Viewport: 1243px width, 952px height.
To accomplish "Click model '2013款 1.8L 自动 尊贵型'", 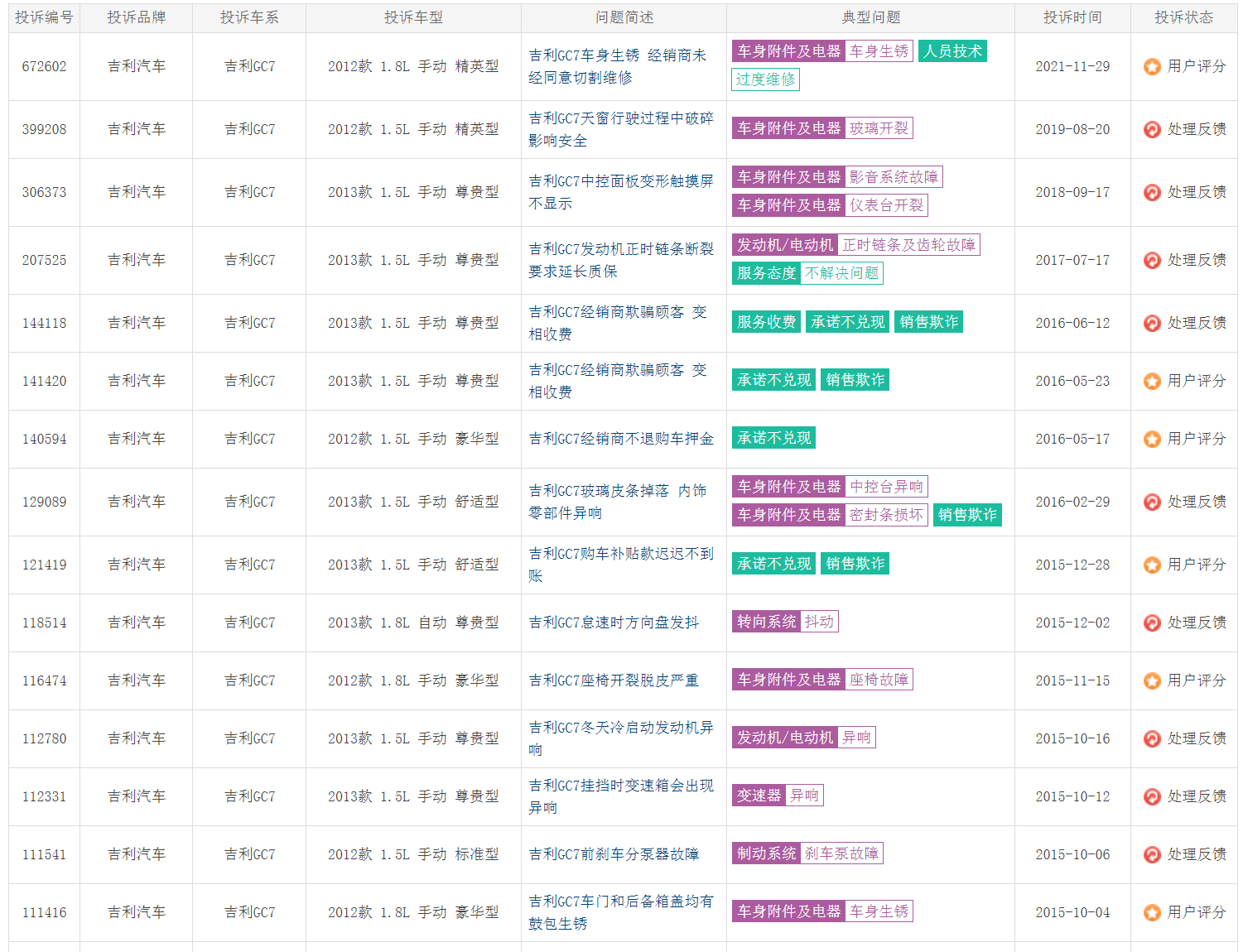I will tap(413, 623).
